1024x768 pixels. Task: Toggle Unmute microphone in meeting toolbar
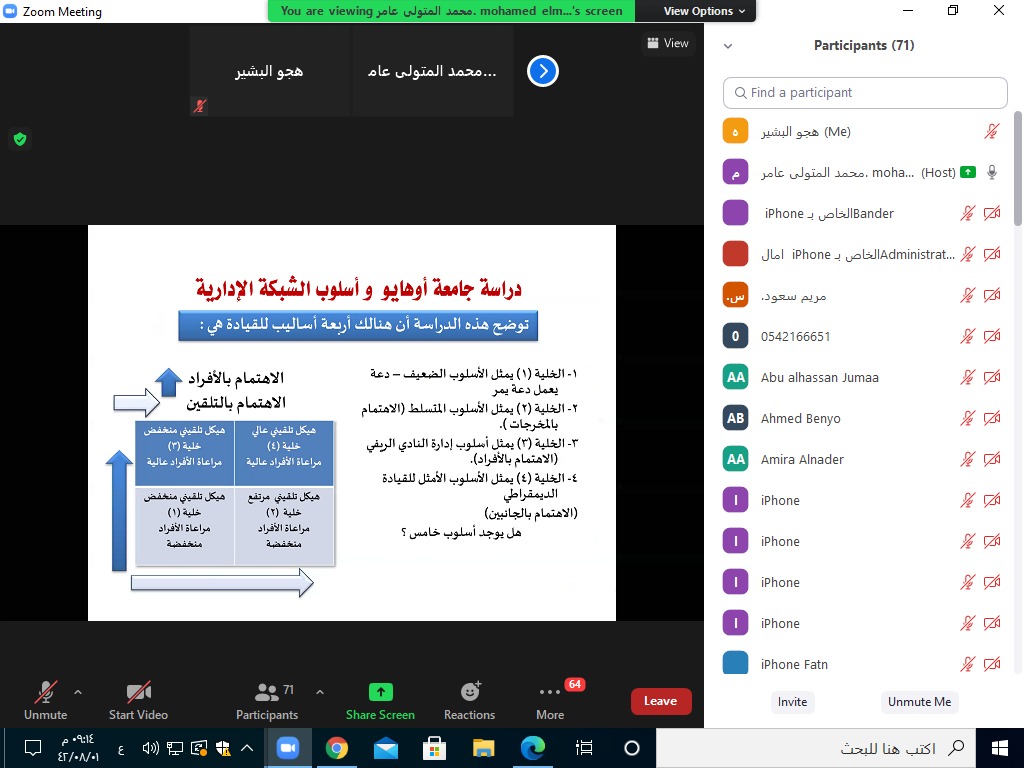pyautogui.click(x=45, y=692)
